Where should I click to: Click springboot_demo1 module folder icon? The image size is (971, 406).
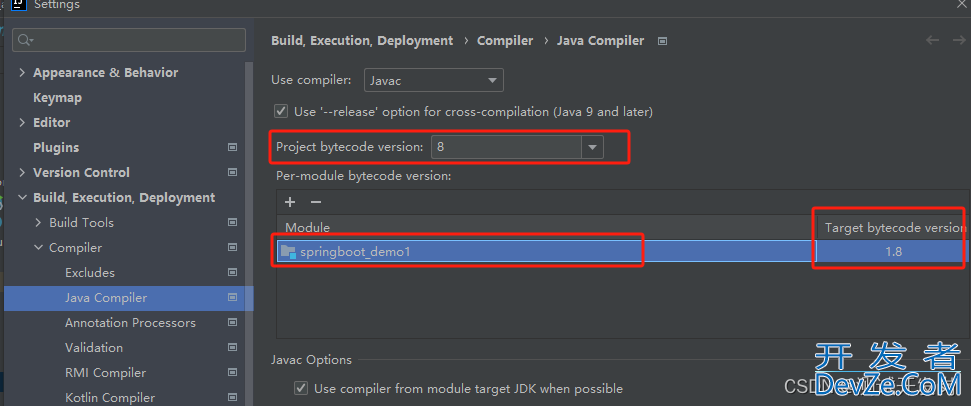click(288, 252)
